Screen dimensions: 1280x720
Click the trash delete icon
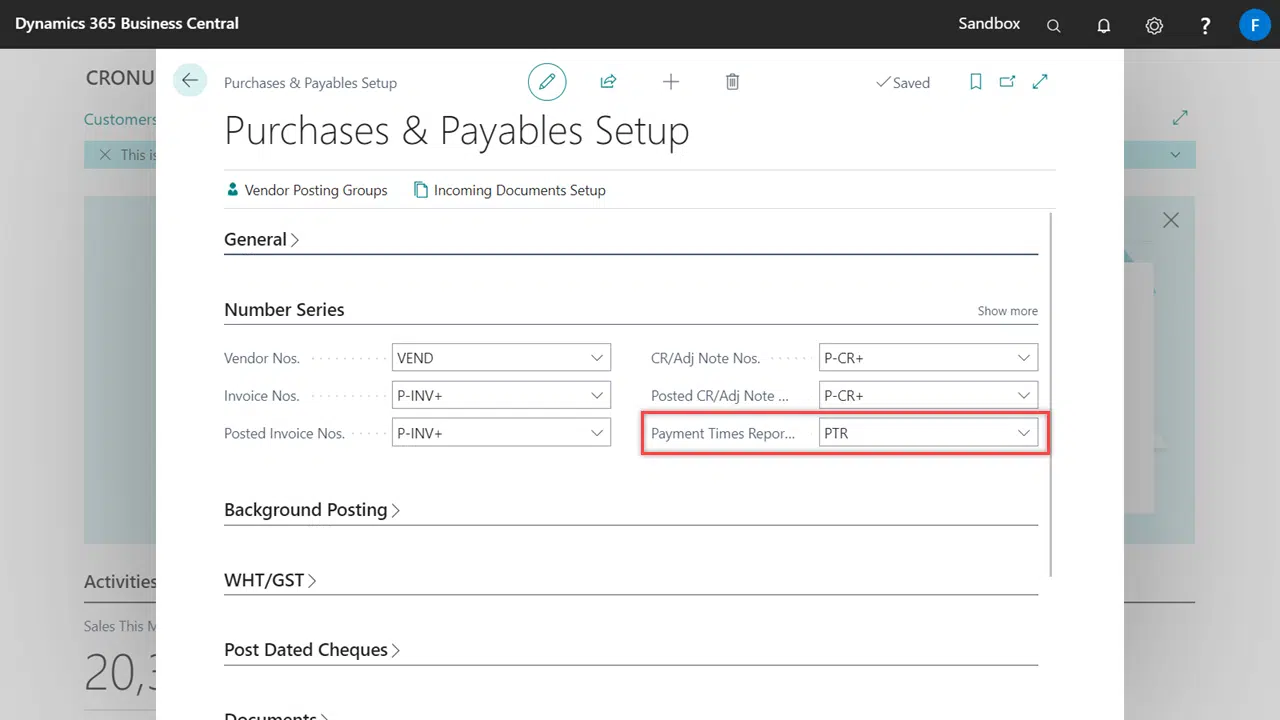[x=732, y=82]
